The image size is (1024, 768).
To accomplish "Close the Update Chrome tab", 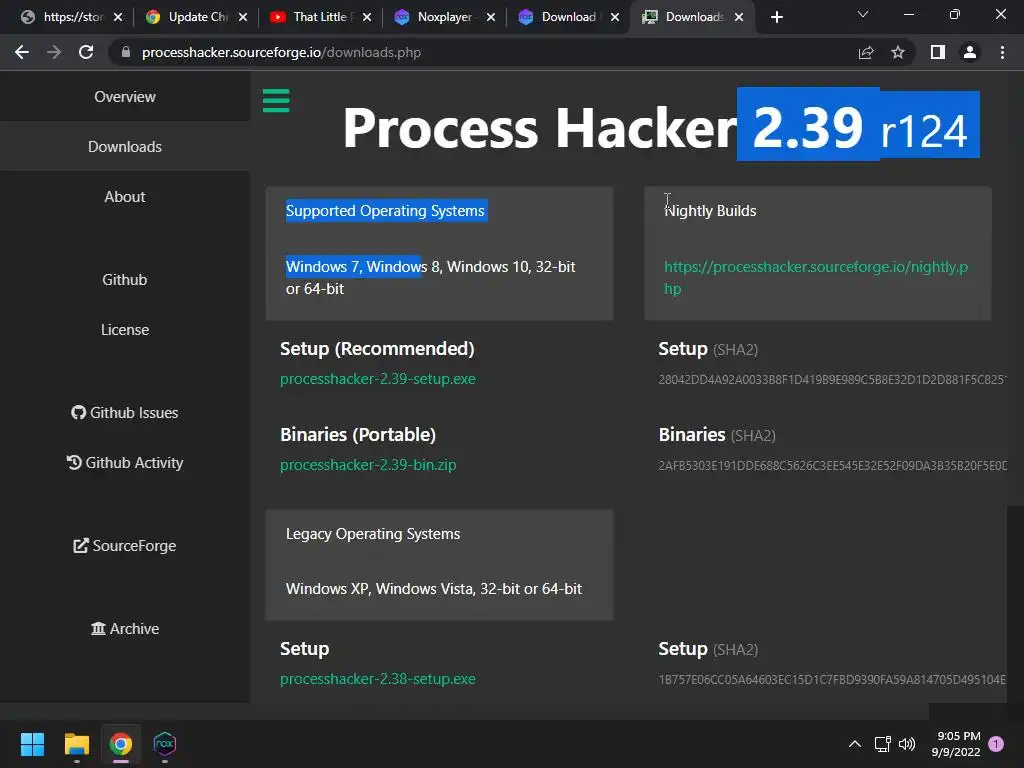I will pos(243,17).
